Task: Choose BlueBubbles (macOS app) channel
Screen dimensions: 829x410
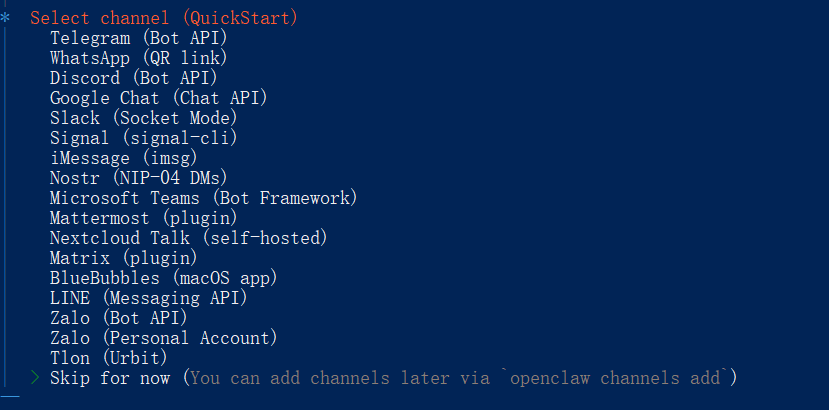Action: [164, 278]
